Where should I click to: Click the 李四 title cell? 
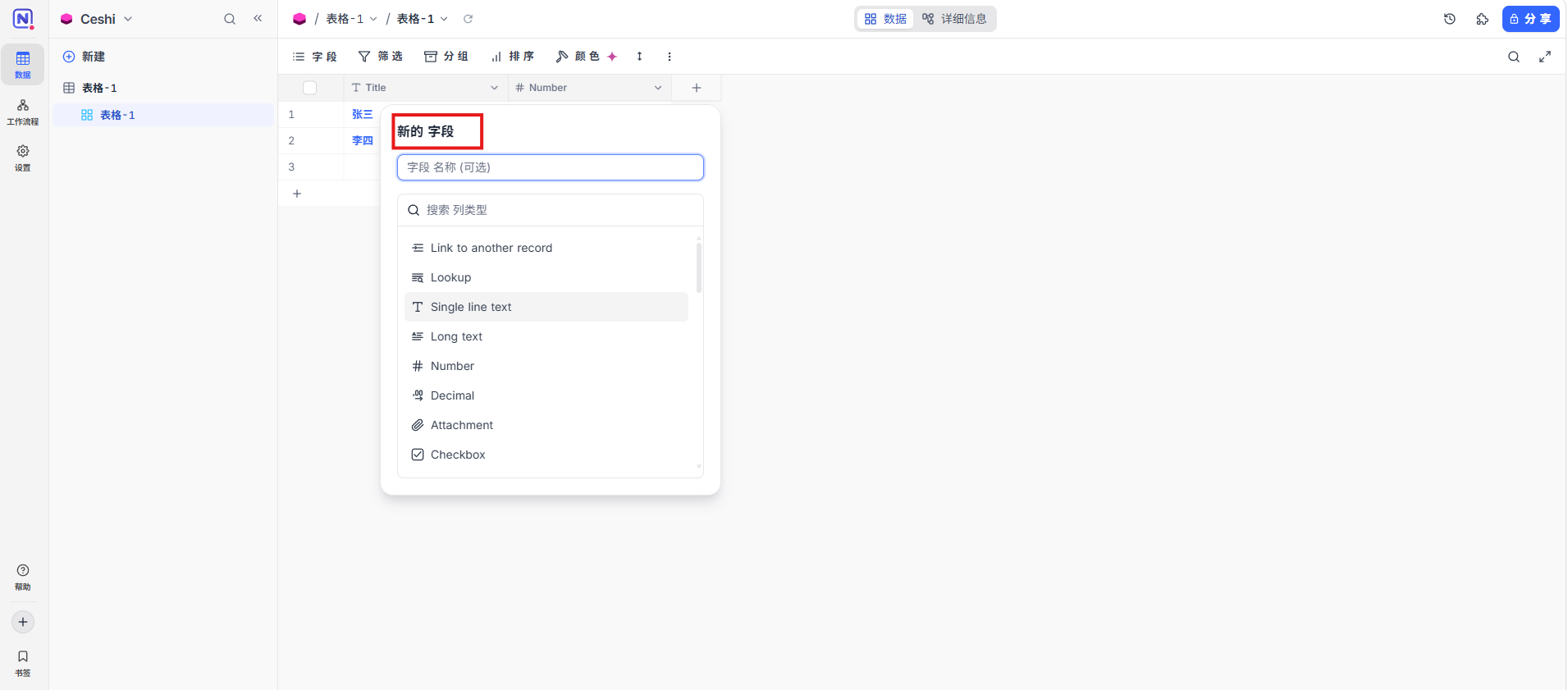362,141
